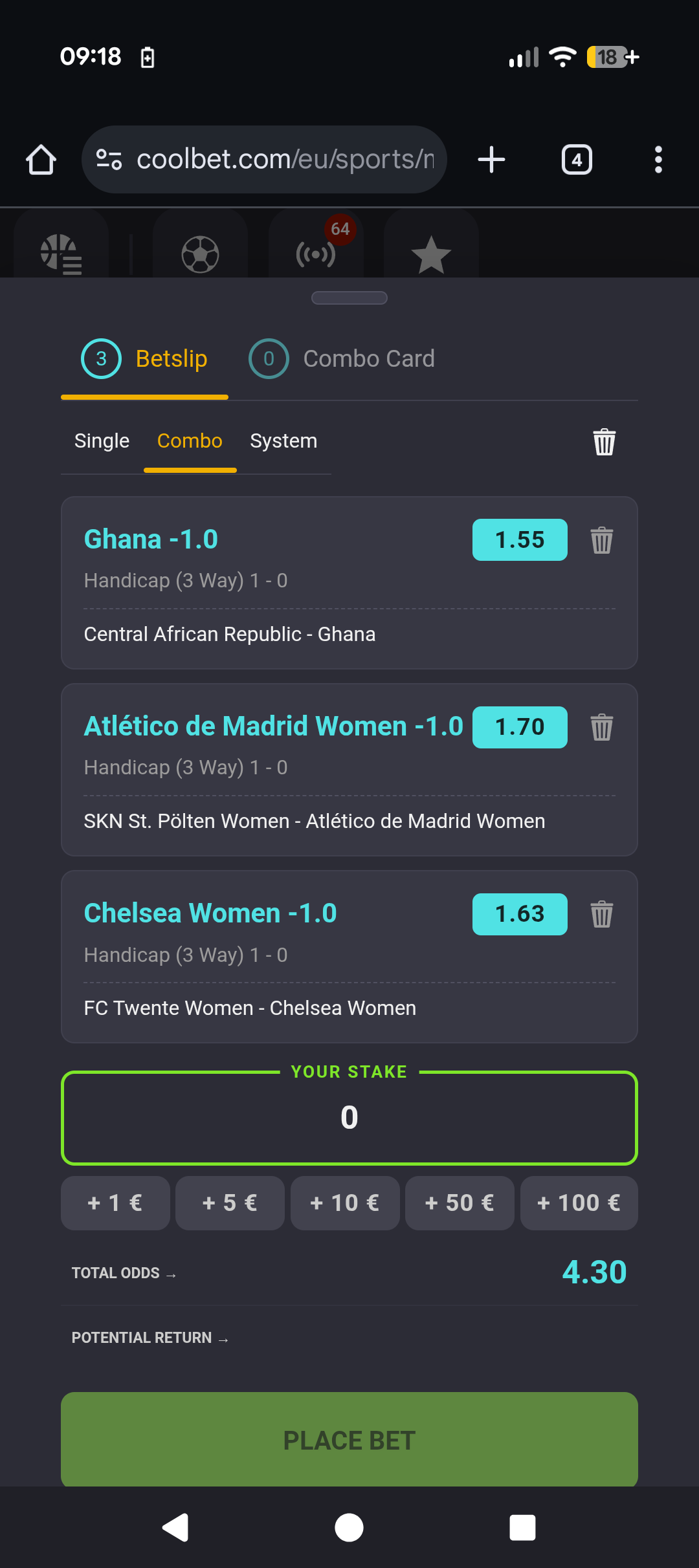Delete the Atlético de Madrid Women bet
Image resolution: width=699 pixels, height=1568 pixels.
[601, 727]
